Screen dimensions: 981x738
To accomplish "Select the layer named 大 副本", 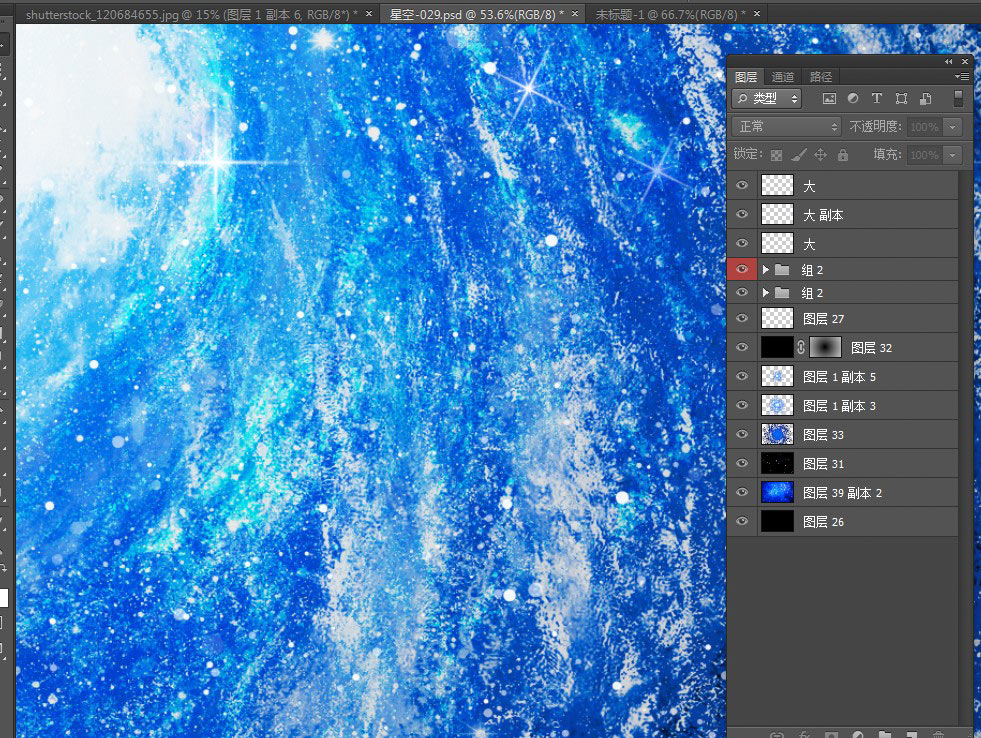I will click(823, 215).
